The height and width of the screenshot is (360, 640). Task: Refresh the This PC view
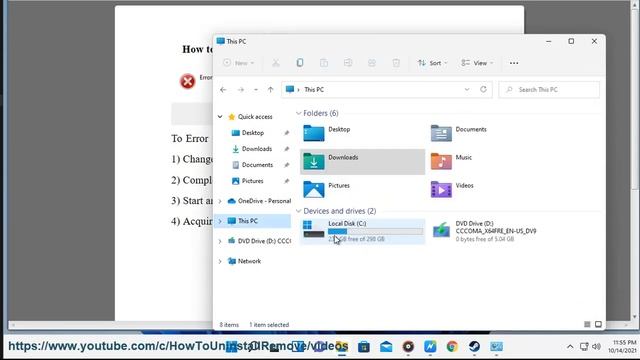(483, 89)
